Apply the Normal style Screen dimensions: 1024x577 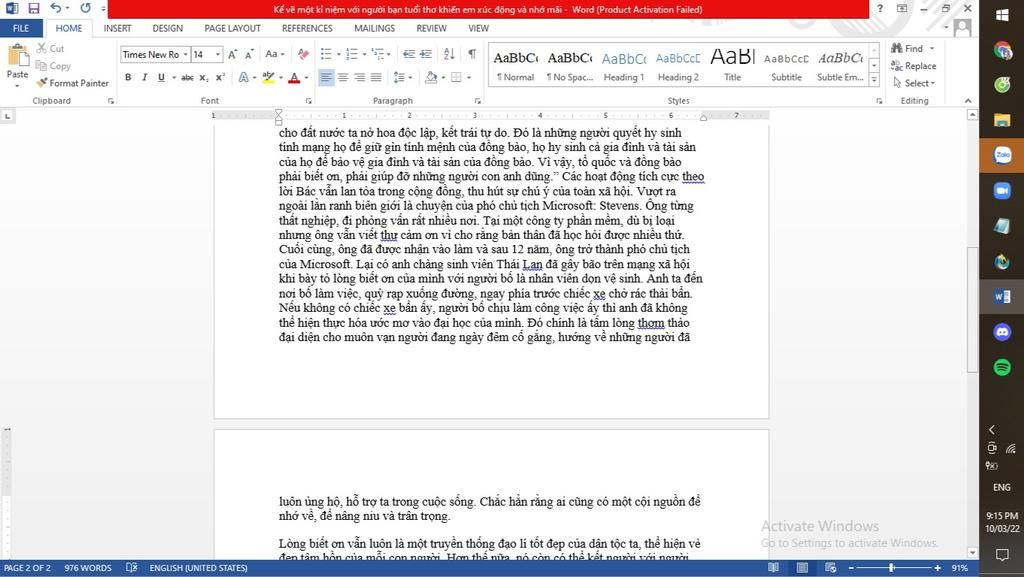click(515, 65)
